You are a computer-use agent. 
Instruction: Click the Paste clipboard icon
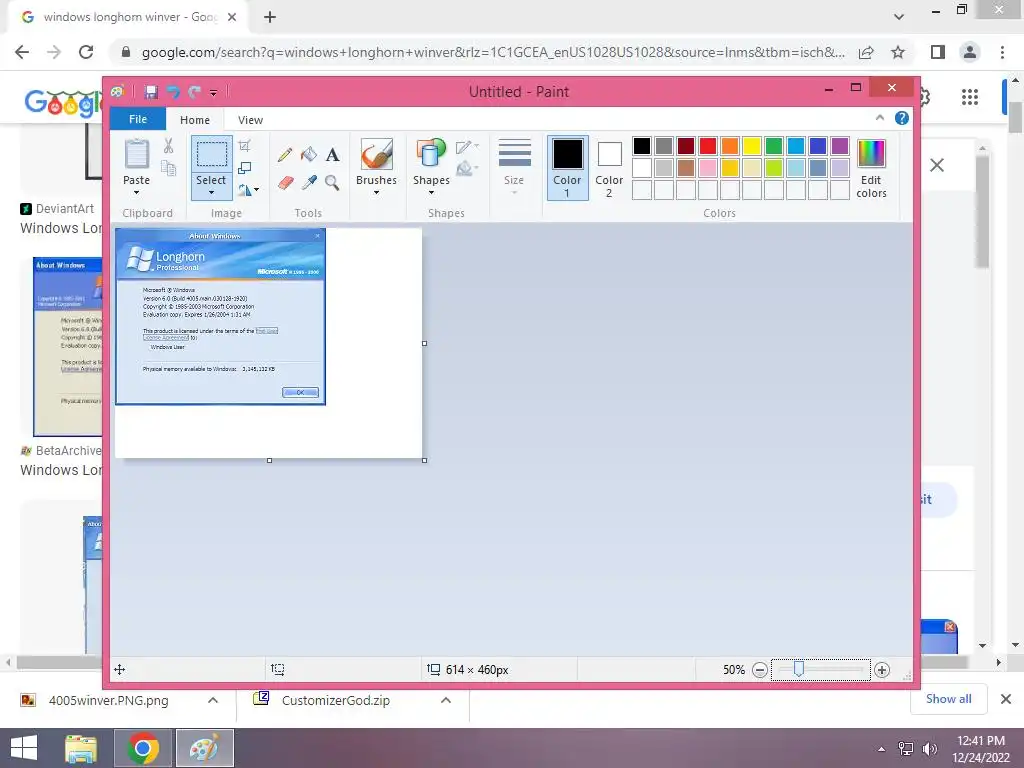click(136, 154)
